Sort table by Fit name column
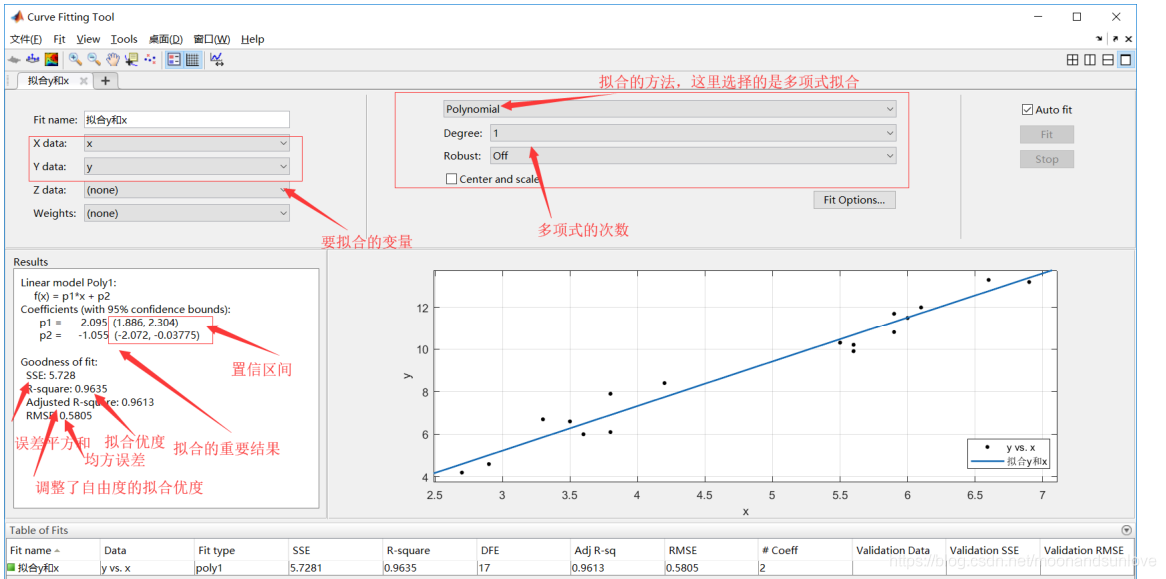 (x=53, y=550)
